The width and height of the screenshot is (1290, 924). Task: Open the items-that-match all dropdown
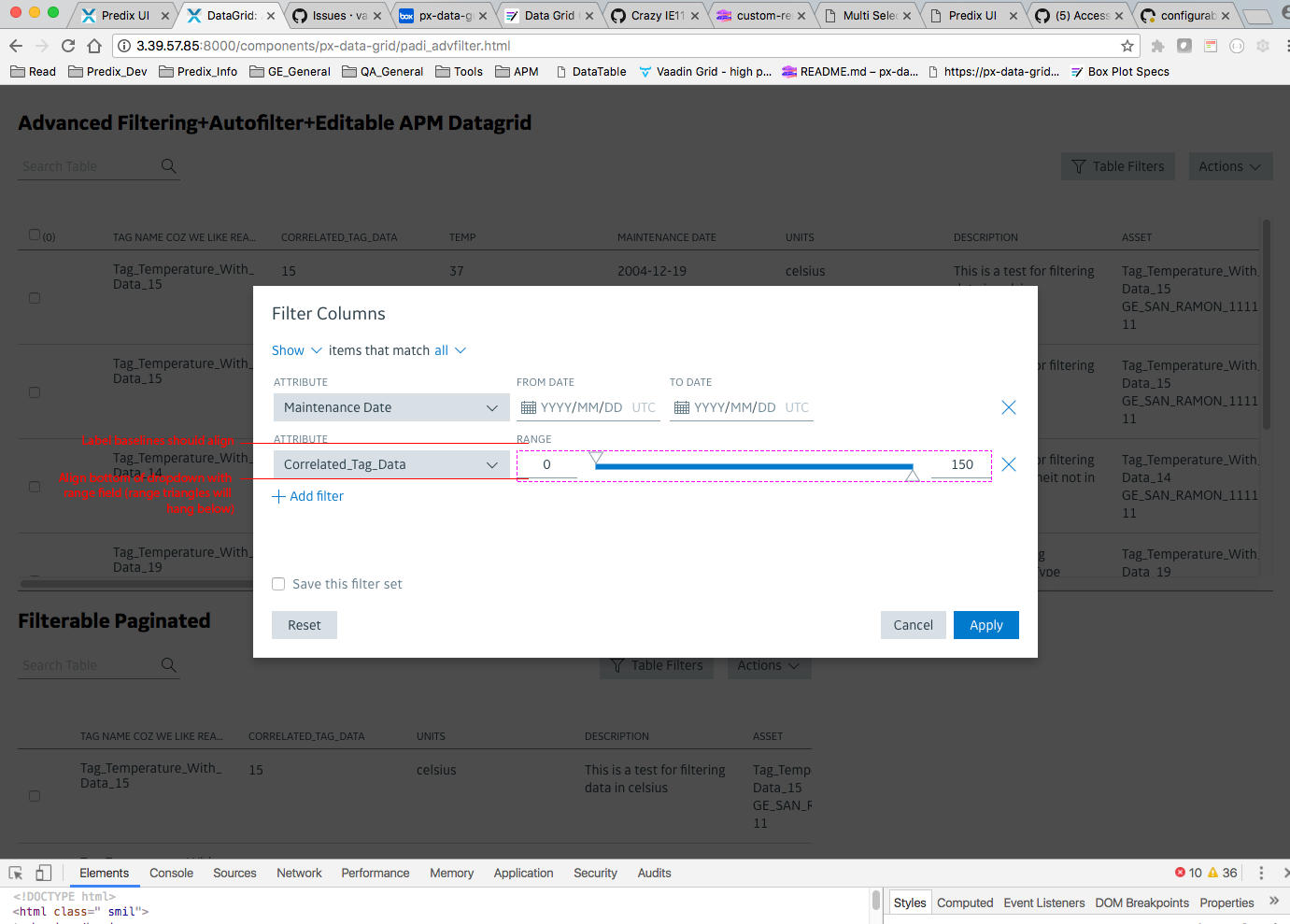click(447, 350)
